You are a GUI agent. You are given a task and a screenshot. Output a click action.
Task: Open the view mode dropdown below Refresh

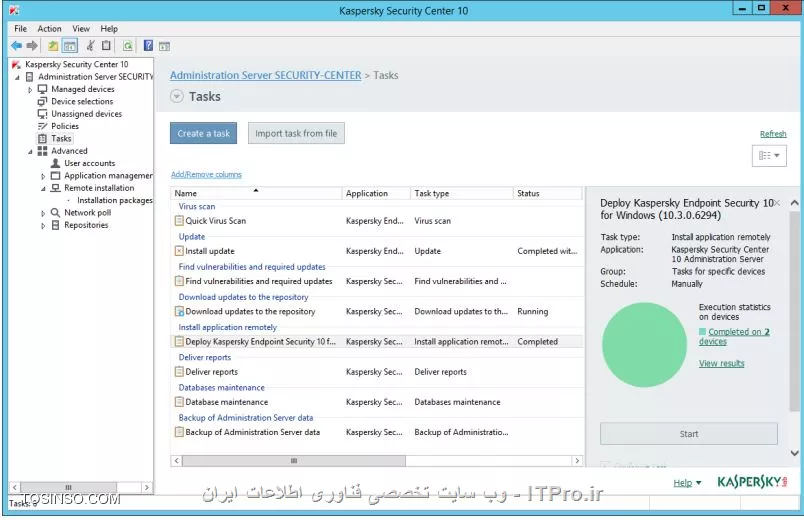point(769,155)
